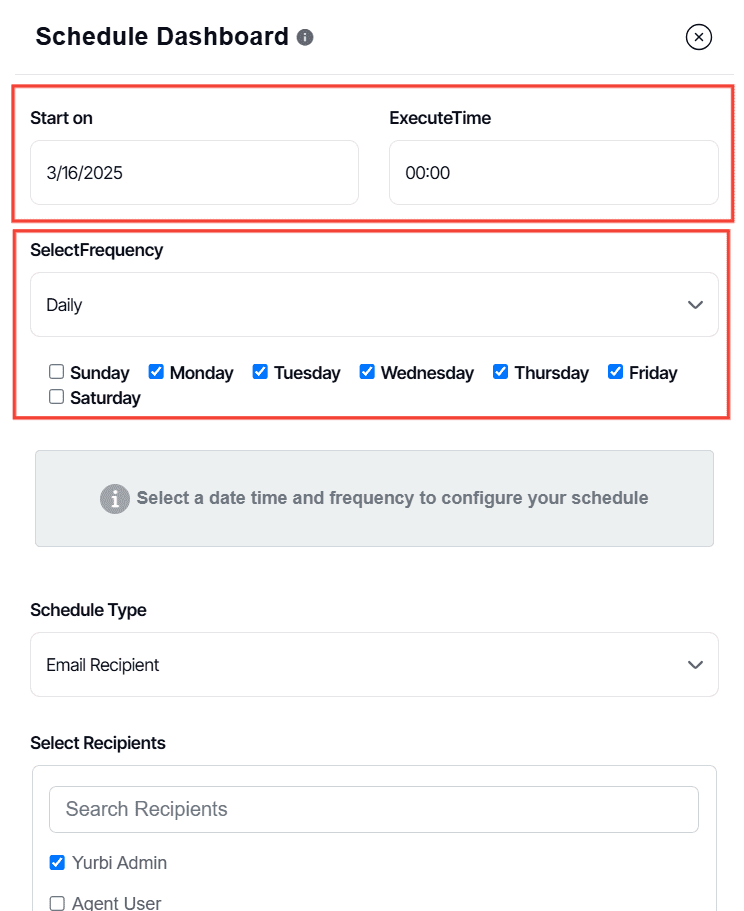Click the chevron on the Schedule Type dropdown
The width and height of the screenshot is (744, 911).
(695, 664)
